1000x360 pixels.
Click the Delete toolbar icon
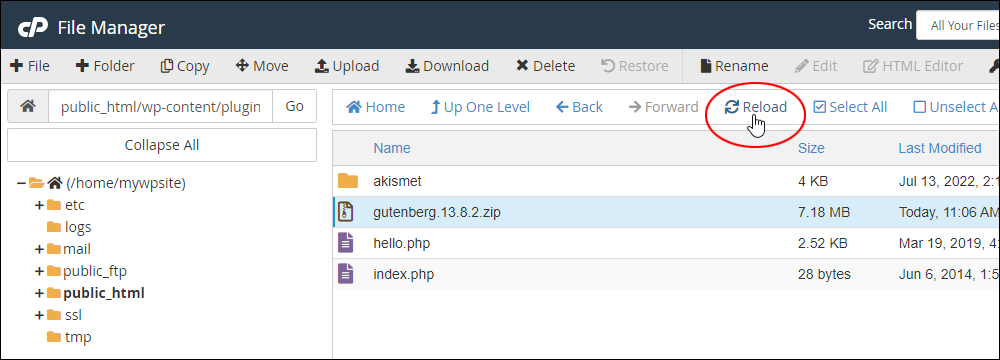(x=522, y=66)
